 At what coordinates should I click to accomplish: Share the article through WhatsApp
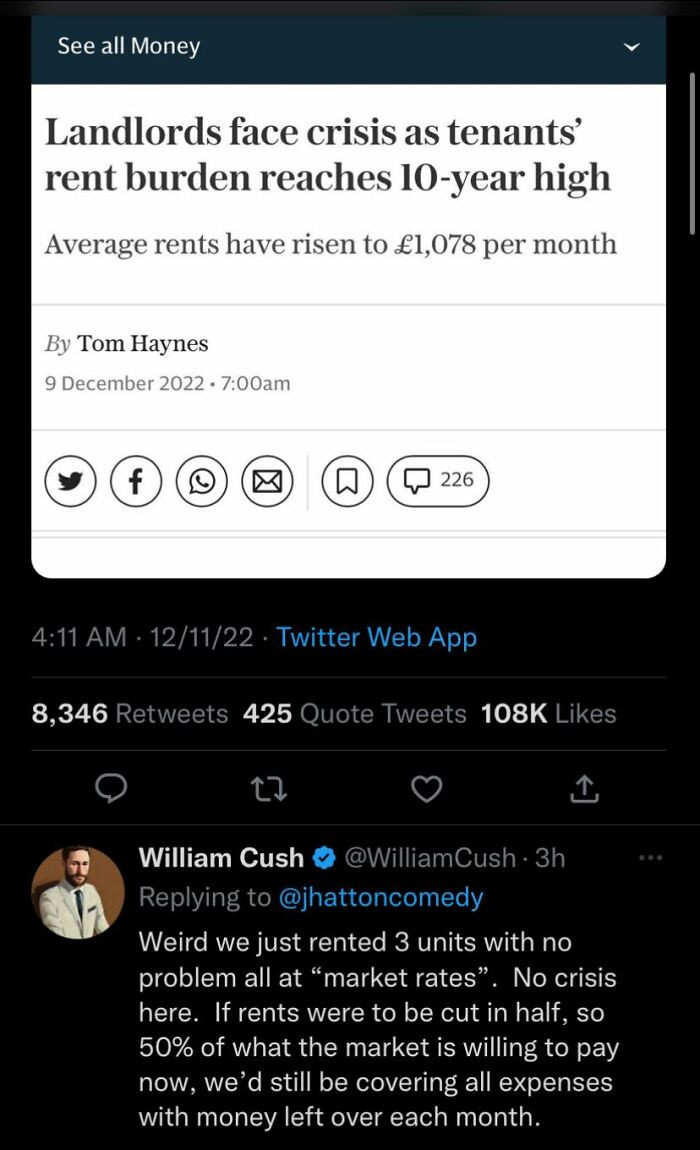click(x=202, y=481)
